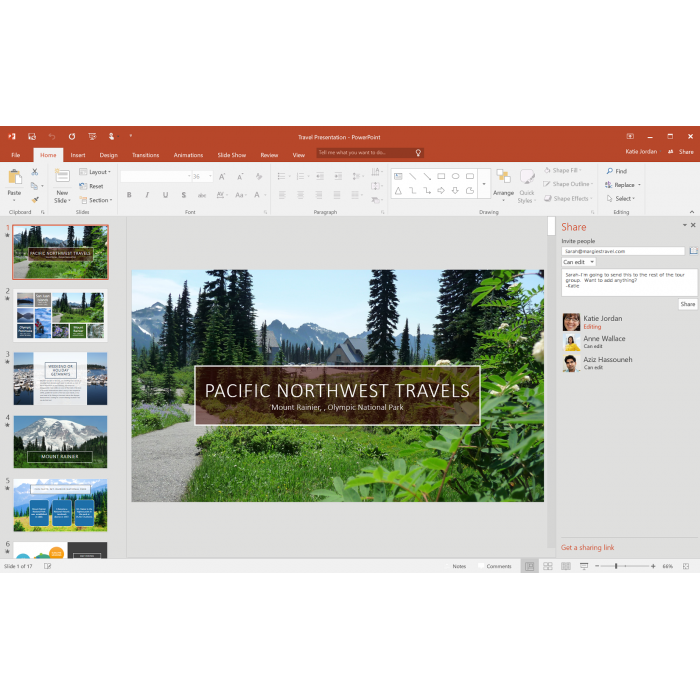Click the New Slide icon
Screen dimensions: 700x700
62,176
